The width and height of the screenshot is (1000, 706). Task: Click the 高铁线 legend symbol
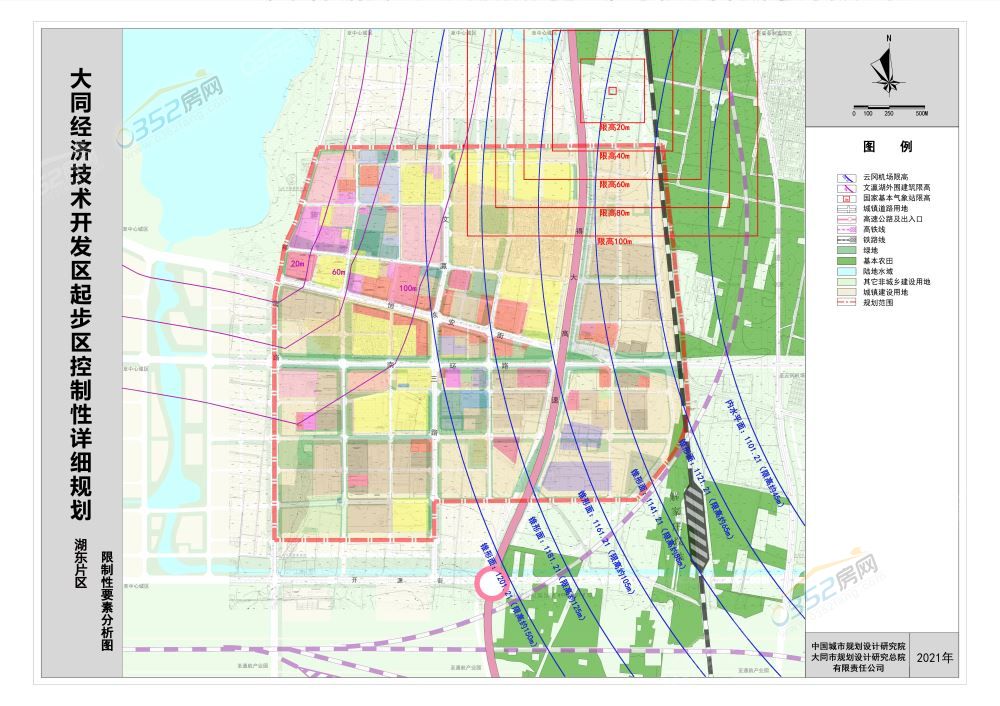pos(845,229)
